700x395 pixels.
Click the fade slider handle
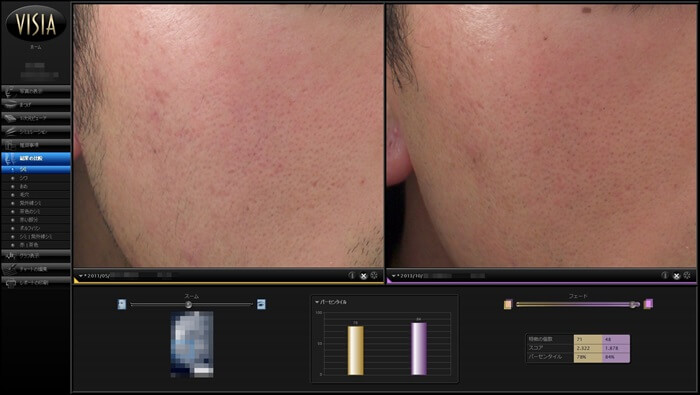(x=633, y=304)
